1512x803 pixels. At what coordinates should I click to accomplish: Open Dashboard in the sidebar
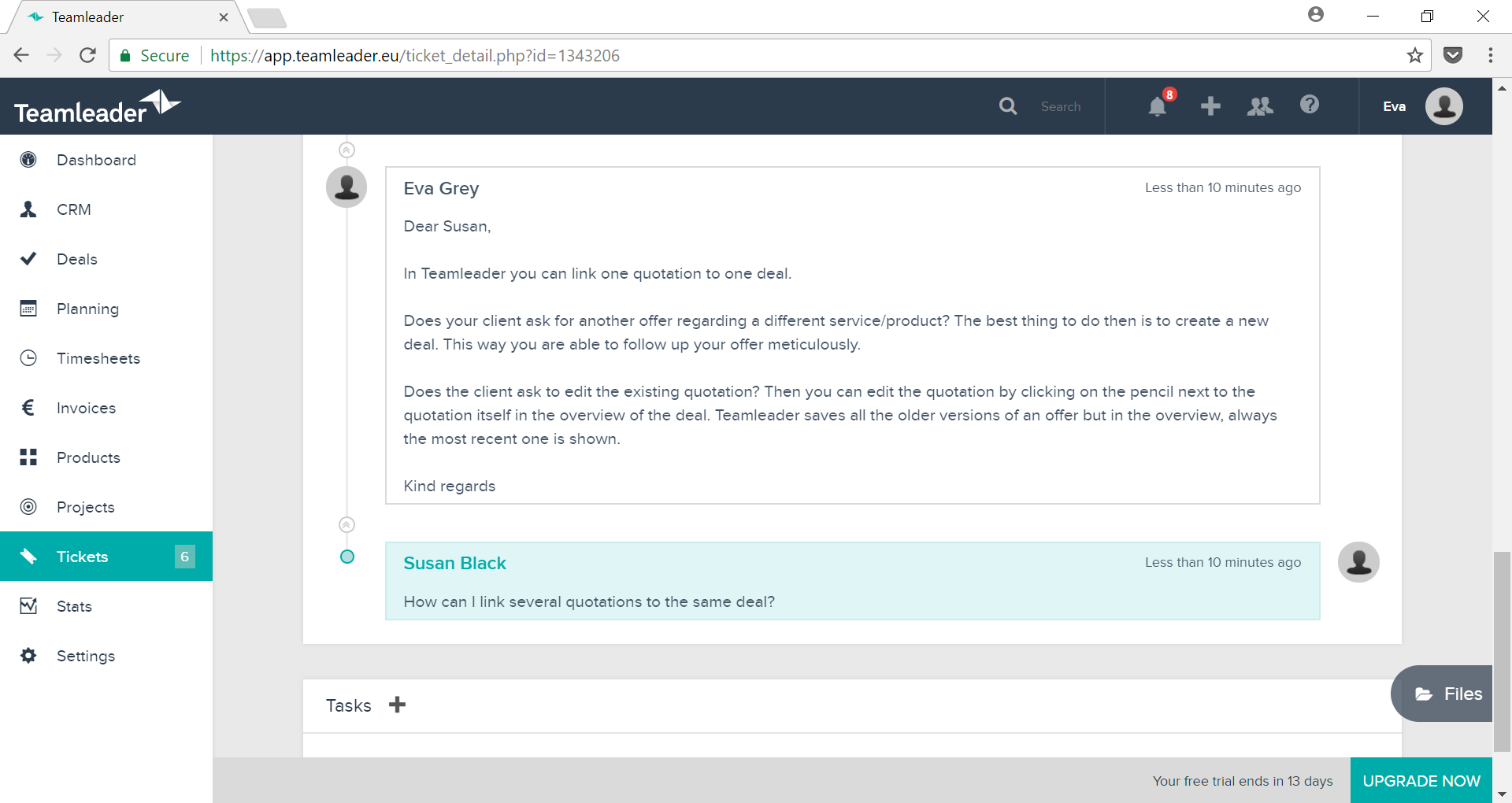[106, 160]
